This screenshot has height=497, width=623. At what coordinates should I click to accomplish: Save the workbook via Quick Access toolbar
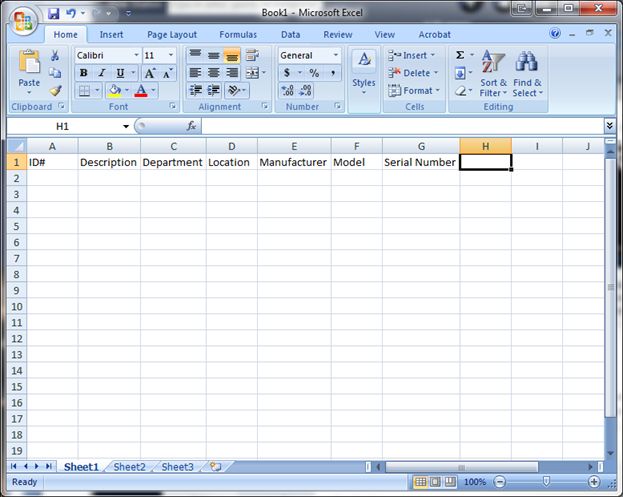click(54, 14)
